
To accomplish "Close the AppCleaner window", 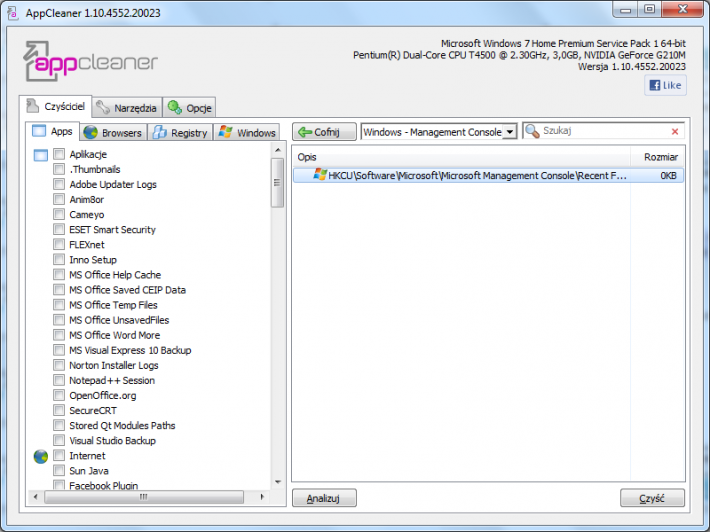I will tap(683, 10).
